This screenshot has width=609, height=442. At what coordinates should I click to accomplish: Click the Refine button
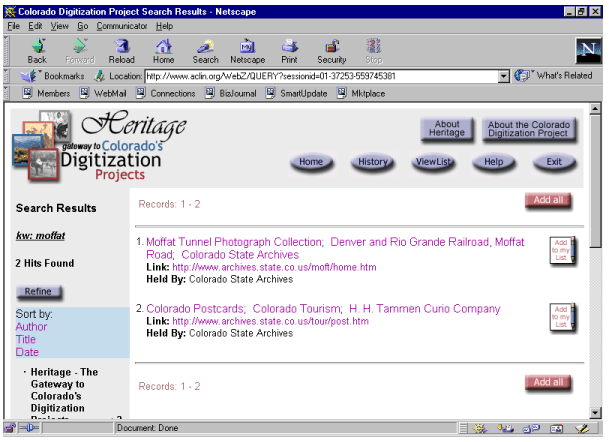[x=38, y=292]
